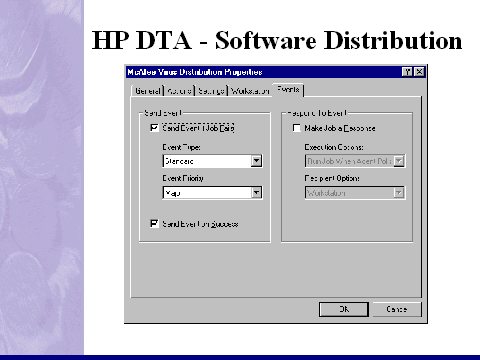The image size is (480, 360).
Task: Click the Cancel button
Action: pos(397,309)
